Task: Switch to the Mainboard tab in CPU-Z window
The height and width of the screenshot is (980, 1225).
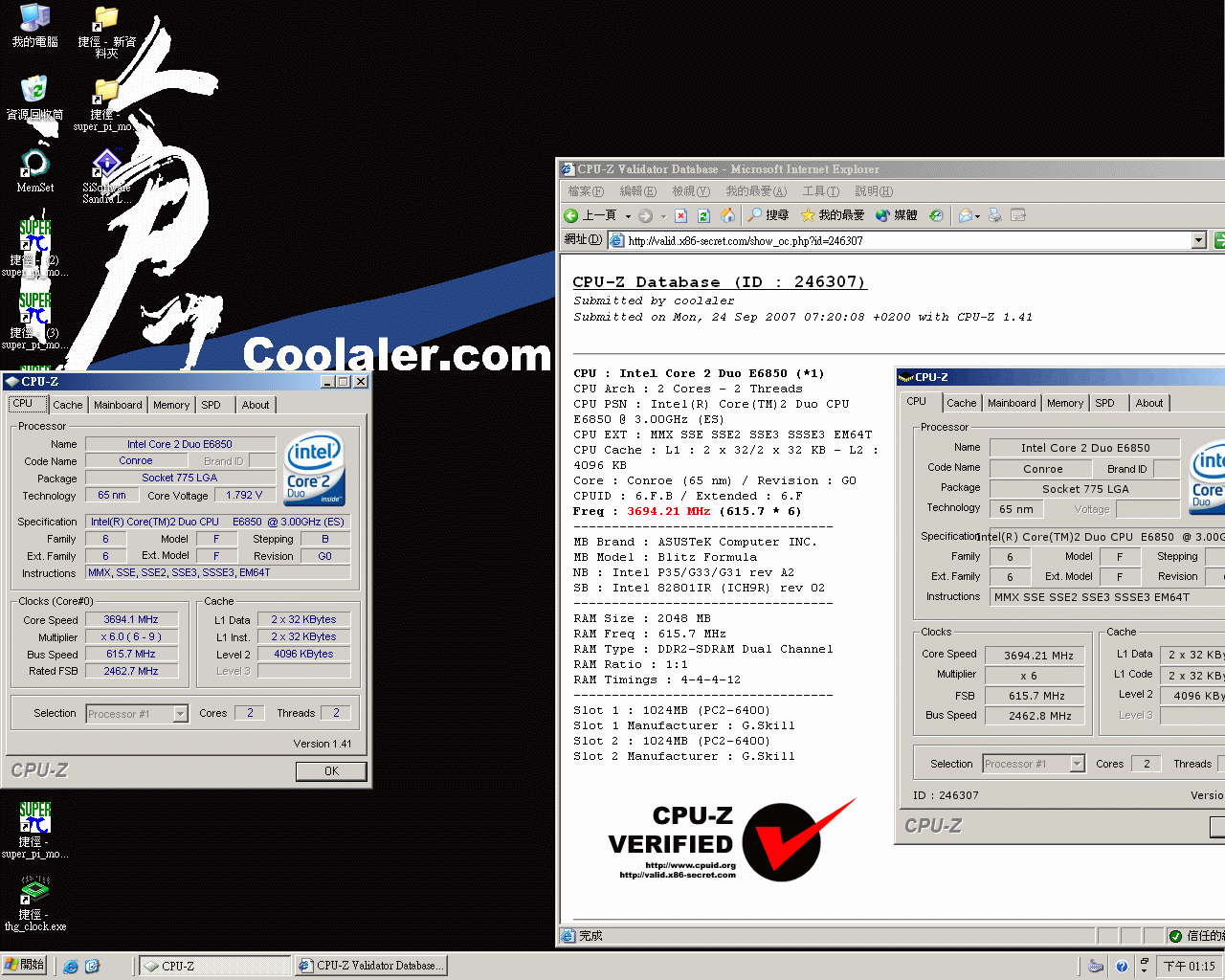Action: click(118, 405)
